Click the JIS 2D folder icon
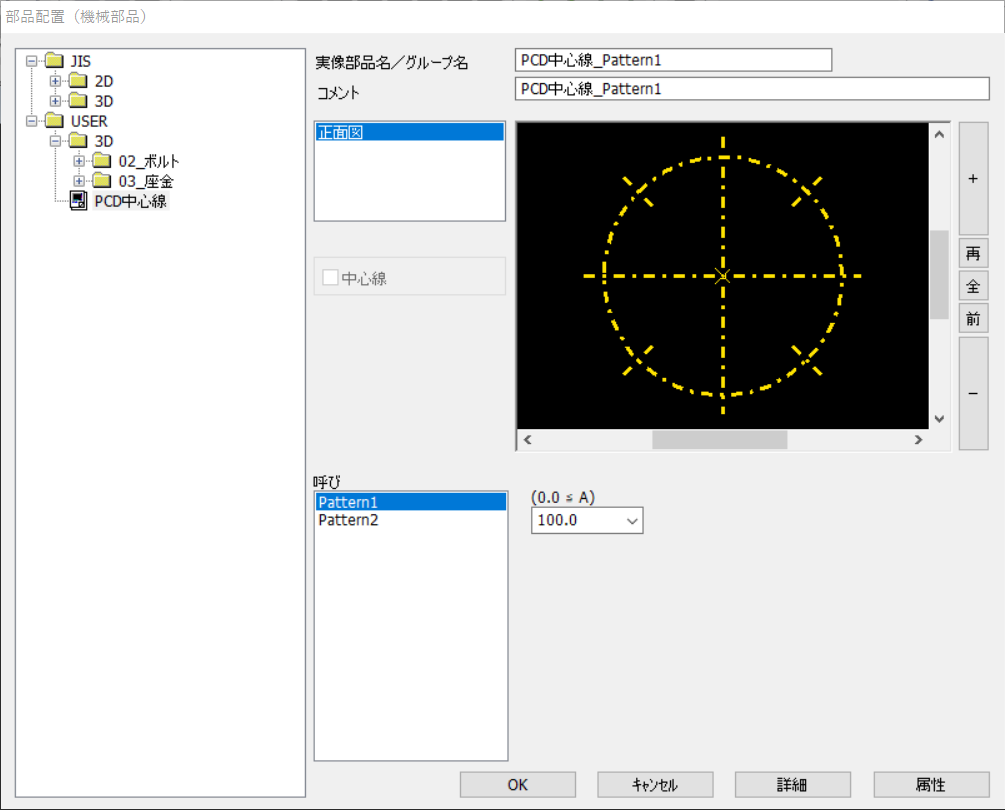The height and width of the screenshot is (810, 1005). (78, 81)
